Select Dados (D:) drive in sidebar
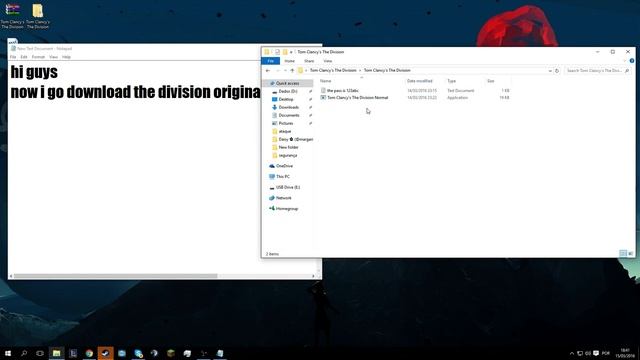 coord(288,91)
